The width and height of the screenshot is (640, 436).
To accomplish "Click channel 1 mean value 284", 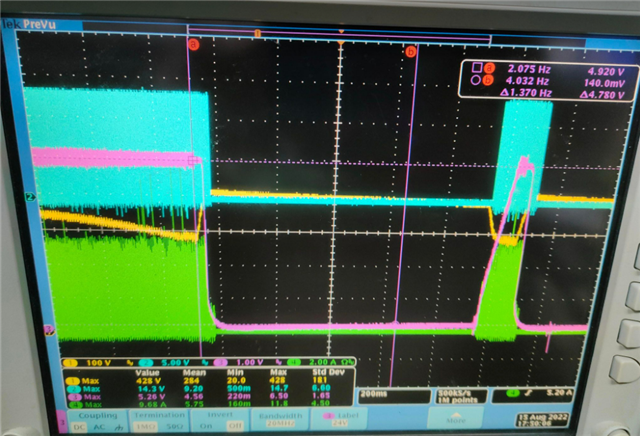I will tap(191, 380).
